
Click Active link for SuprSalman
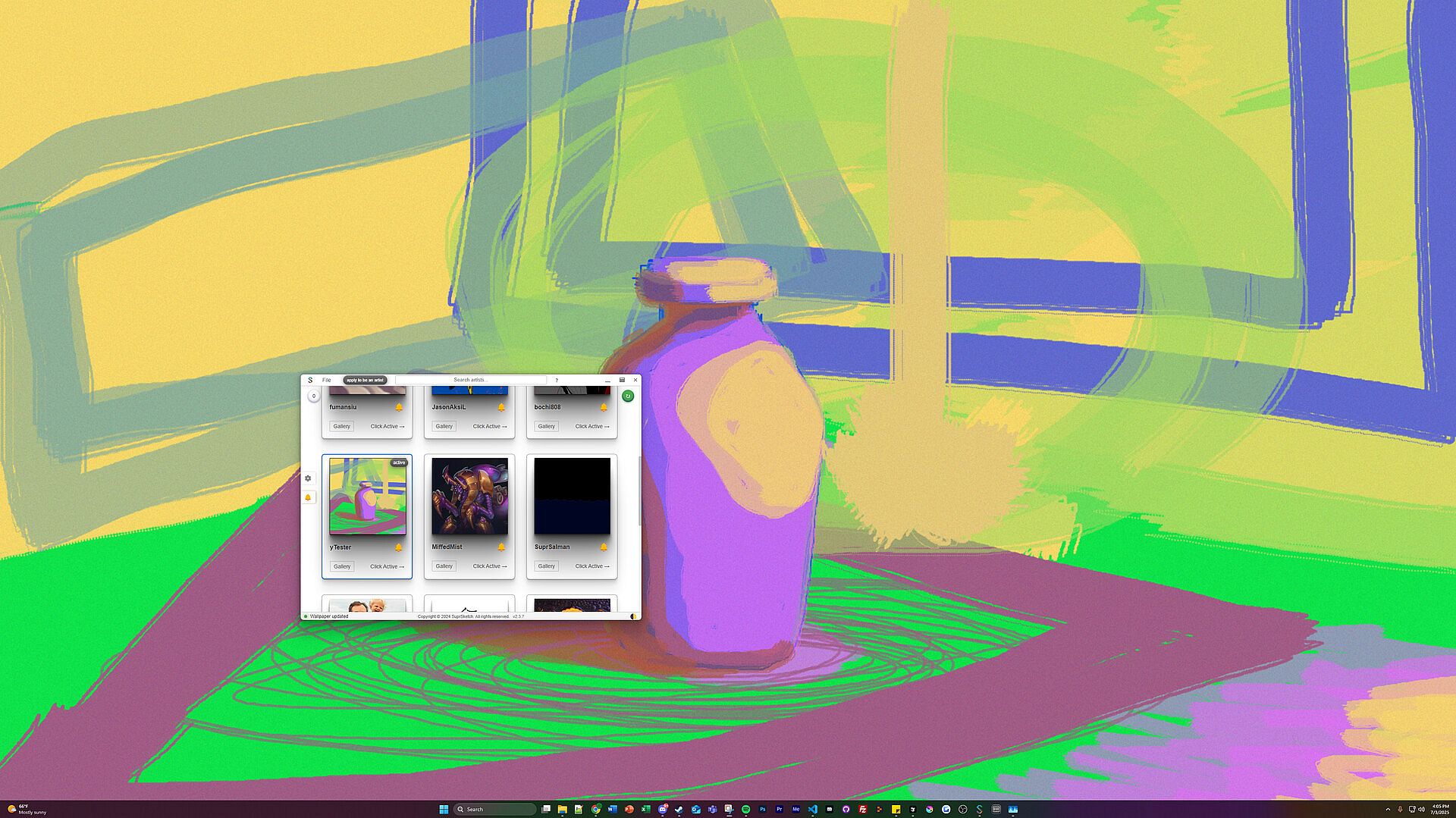[x=592, y=566]
